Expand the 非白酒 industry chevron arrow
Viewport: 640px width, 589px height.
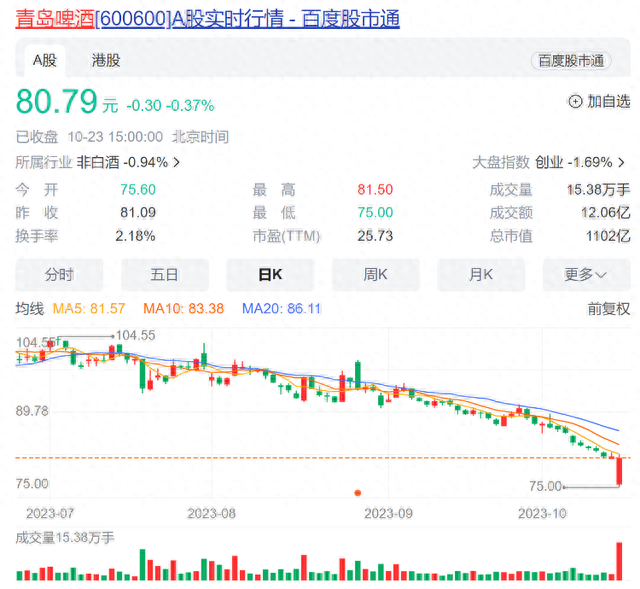[176, 162]
